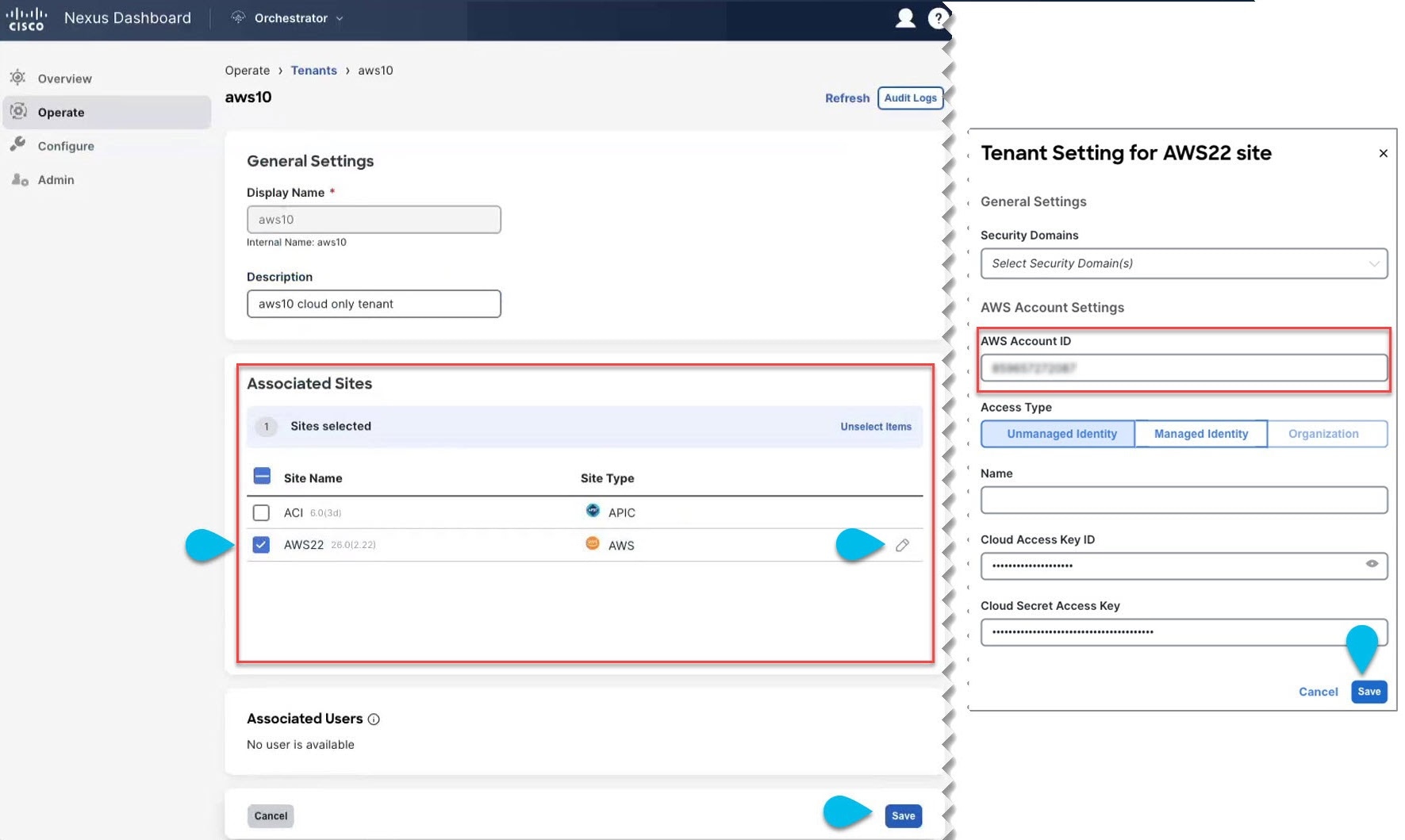Screen dimensions: 1405x840
Task: Cancel the Tenant Setting dialog
Action: click(x=1318, y=692)
